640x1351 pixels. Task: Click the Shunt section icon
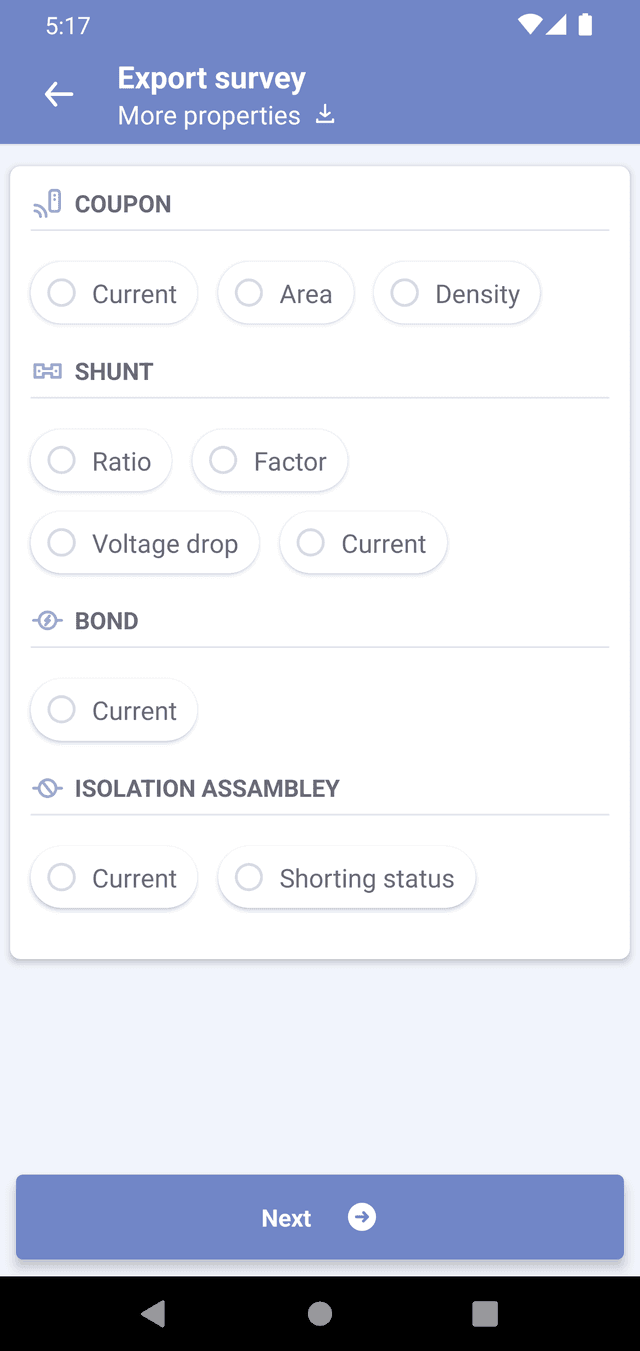click(47, 372)
